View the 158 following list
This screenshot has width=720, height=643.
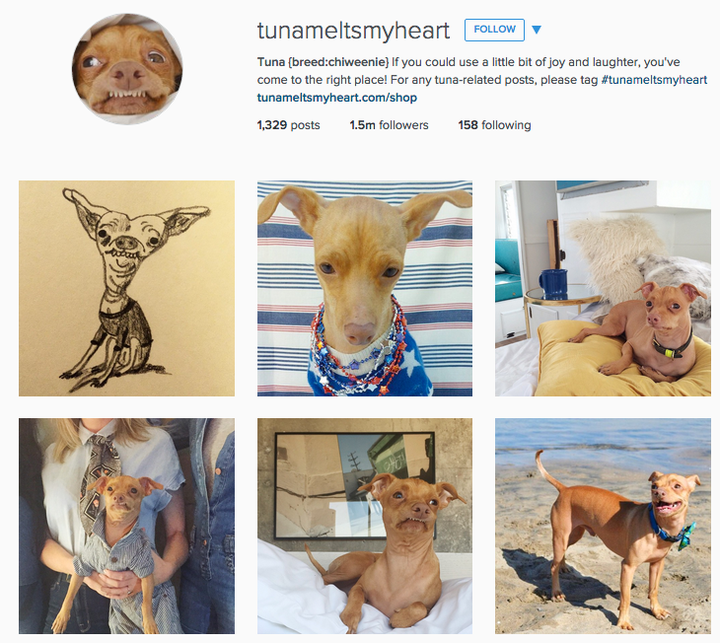point(495,125)
